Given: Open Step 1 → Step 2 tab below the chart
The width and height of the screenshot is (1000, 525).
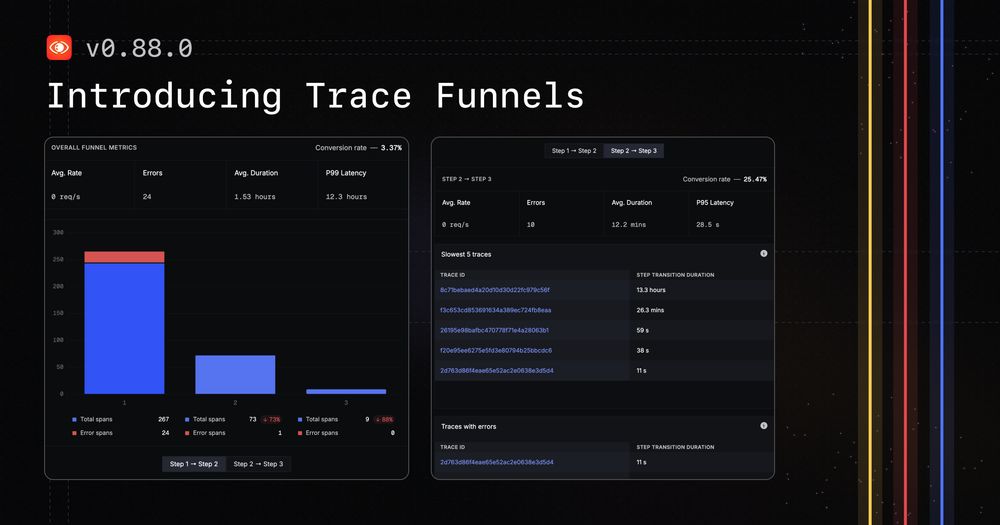Looking at the screenshot, I should click(194, 464).
